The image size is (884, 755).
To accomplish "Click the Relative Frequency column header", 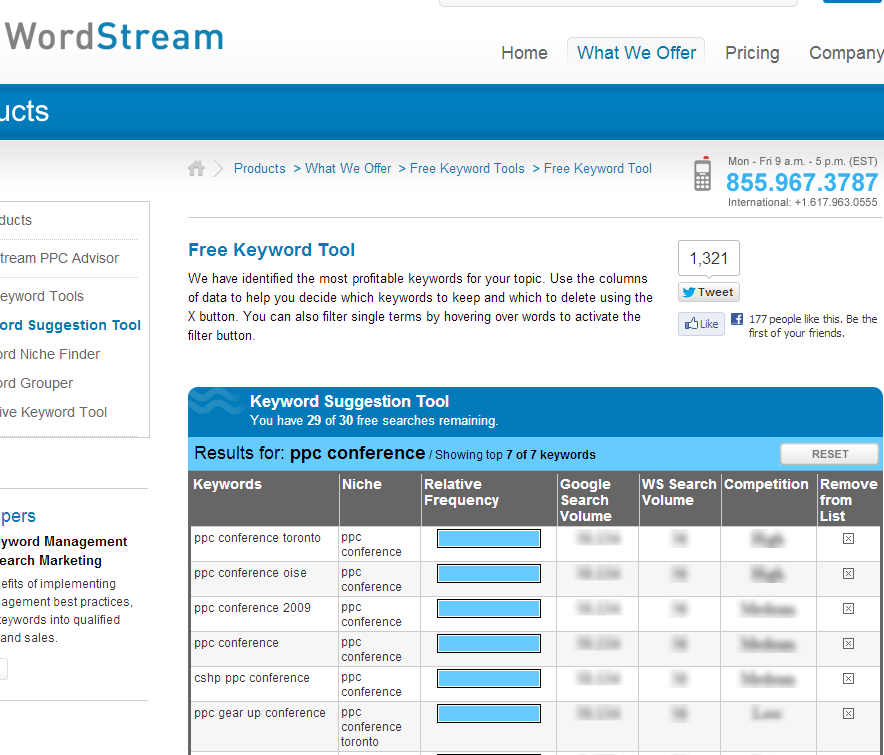I will point(462,492).
